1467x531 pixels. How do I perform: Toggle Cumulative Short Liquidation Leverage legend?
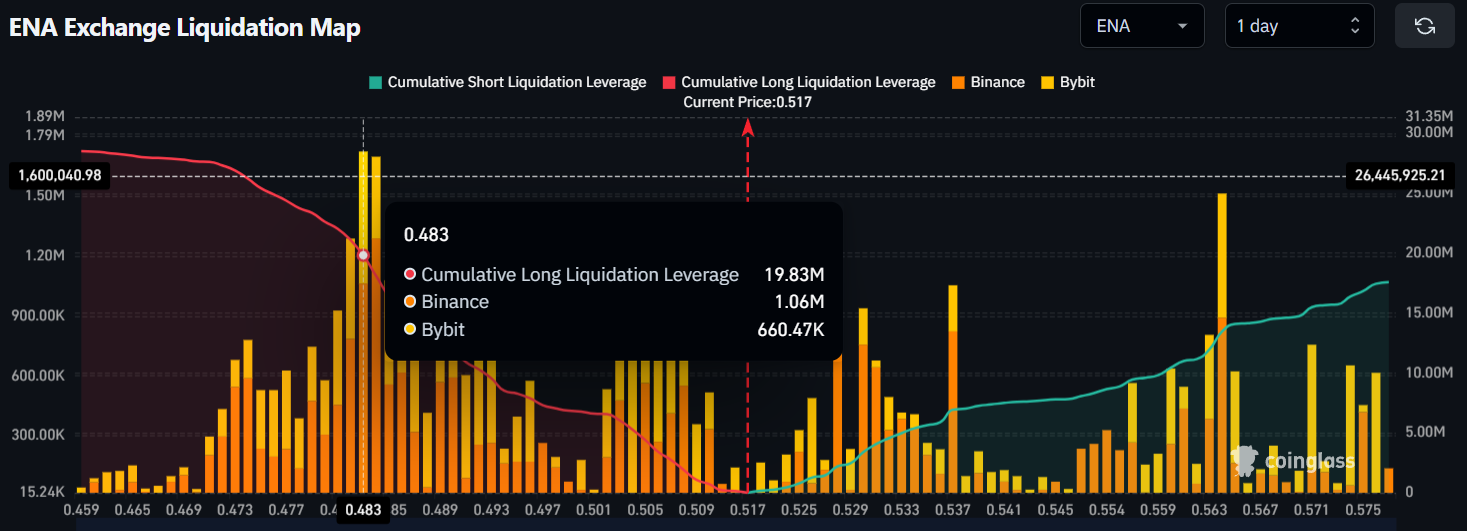coord(508,82)
